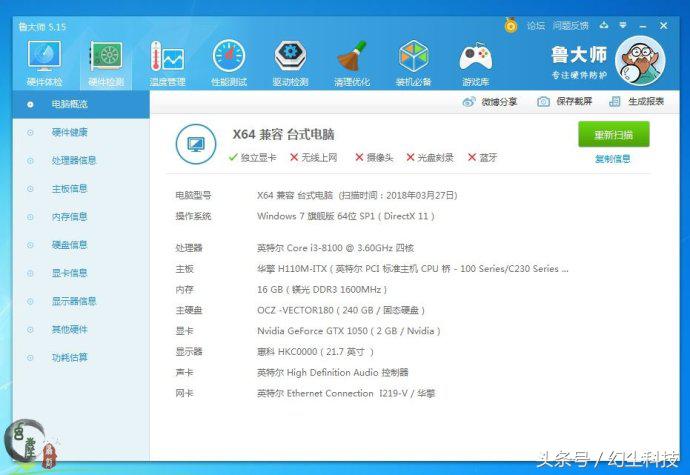Click the Windows 7 旗舰版 64位 SP1 value

pos(346,216)
